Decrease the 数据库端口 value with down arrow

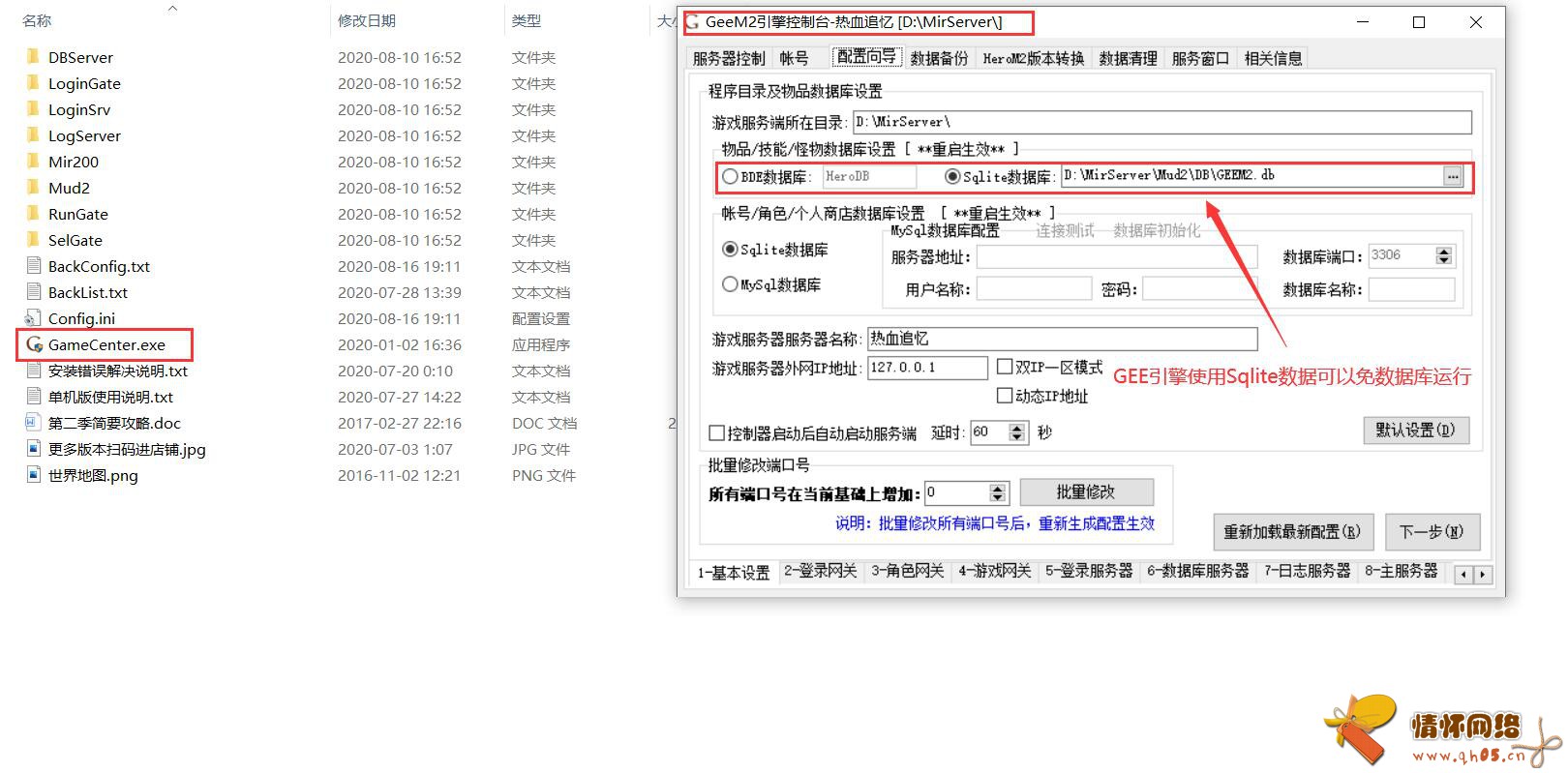[1444, 261]
